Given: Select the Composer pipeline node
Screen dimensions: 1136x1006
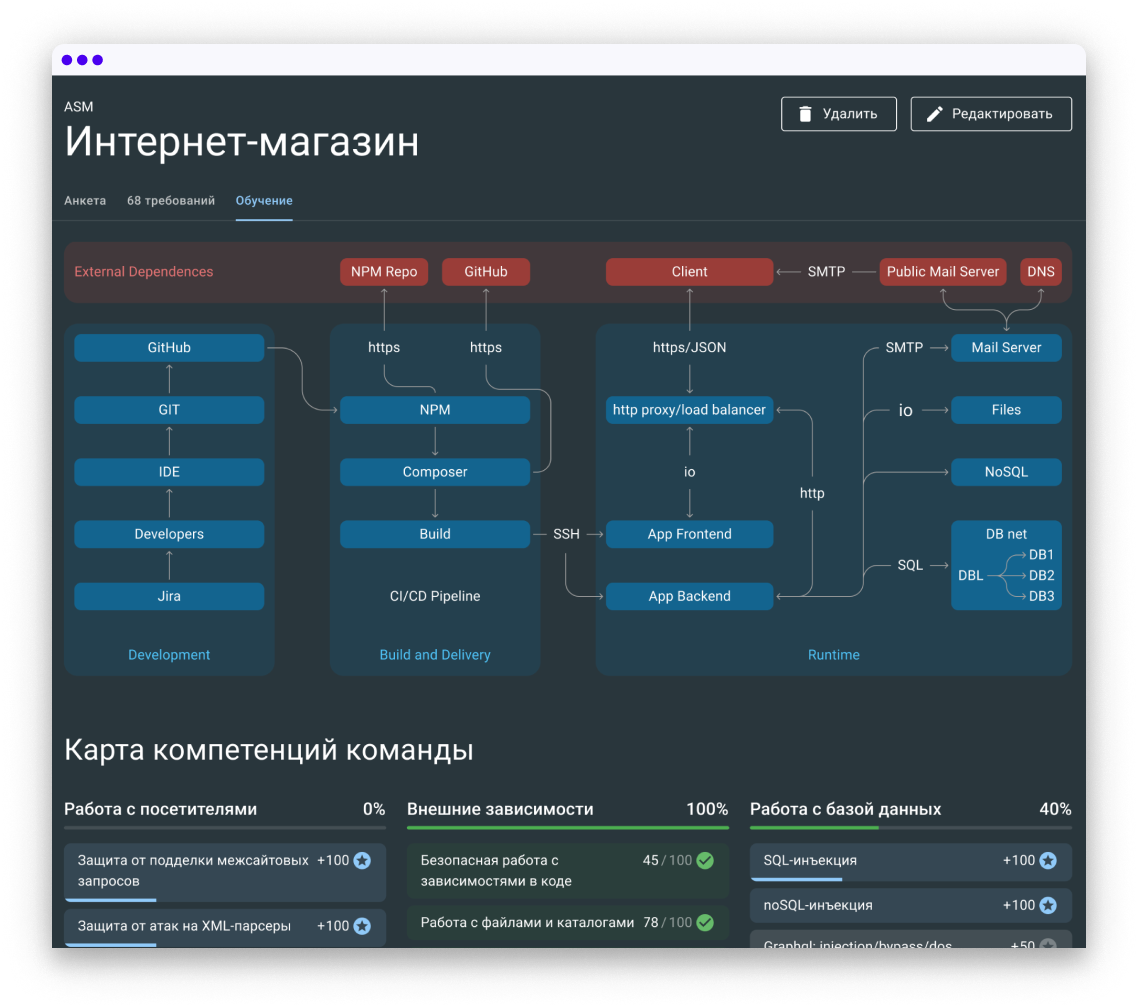Looking at the screenshot, I should pos(435,472).
